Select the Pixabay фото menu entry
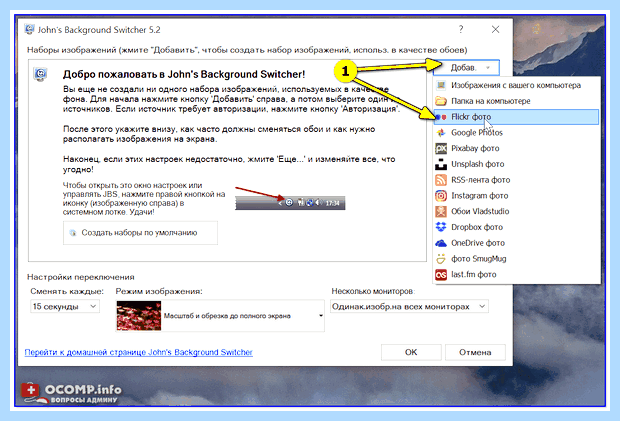Image resolution: width=620 pixels, height=421 pixels. [516, 149]
